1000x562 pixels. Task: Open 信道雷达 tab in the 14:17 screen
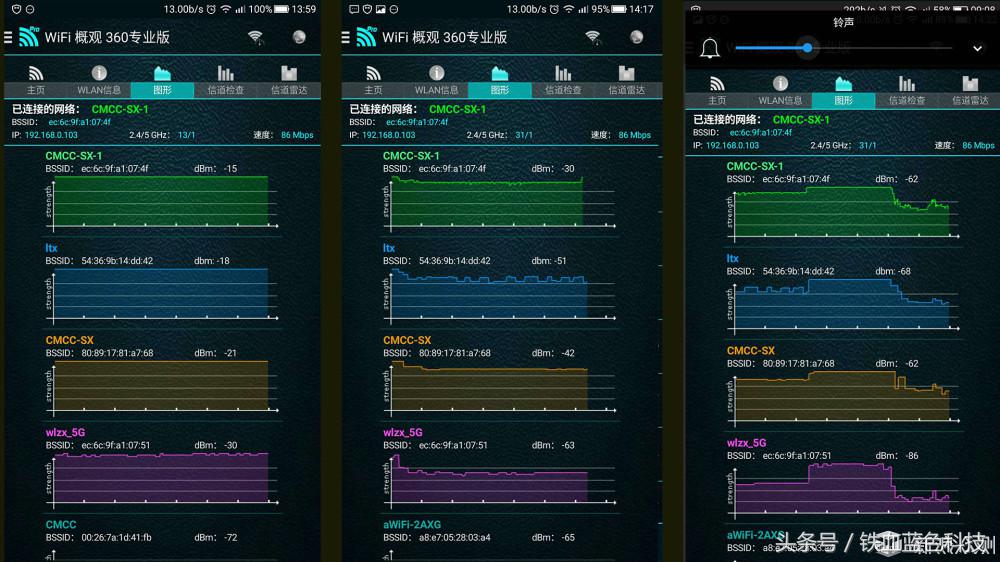[x=626, y=80]
